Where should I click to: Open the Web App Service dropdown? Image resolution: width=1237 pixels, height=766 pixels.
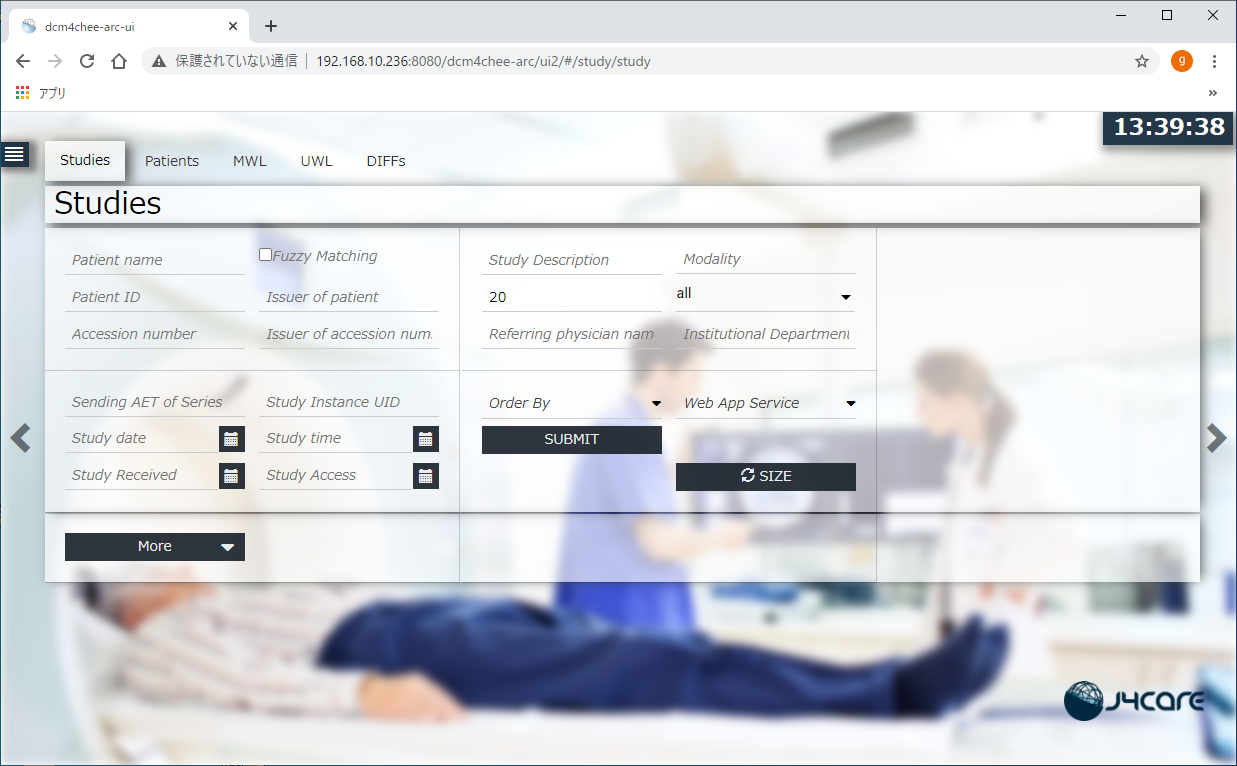coord(765,403)
